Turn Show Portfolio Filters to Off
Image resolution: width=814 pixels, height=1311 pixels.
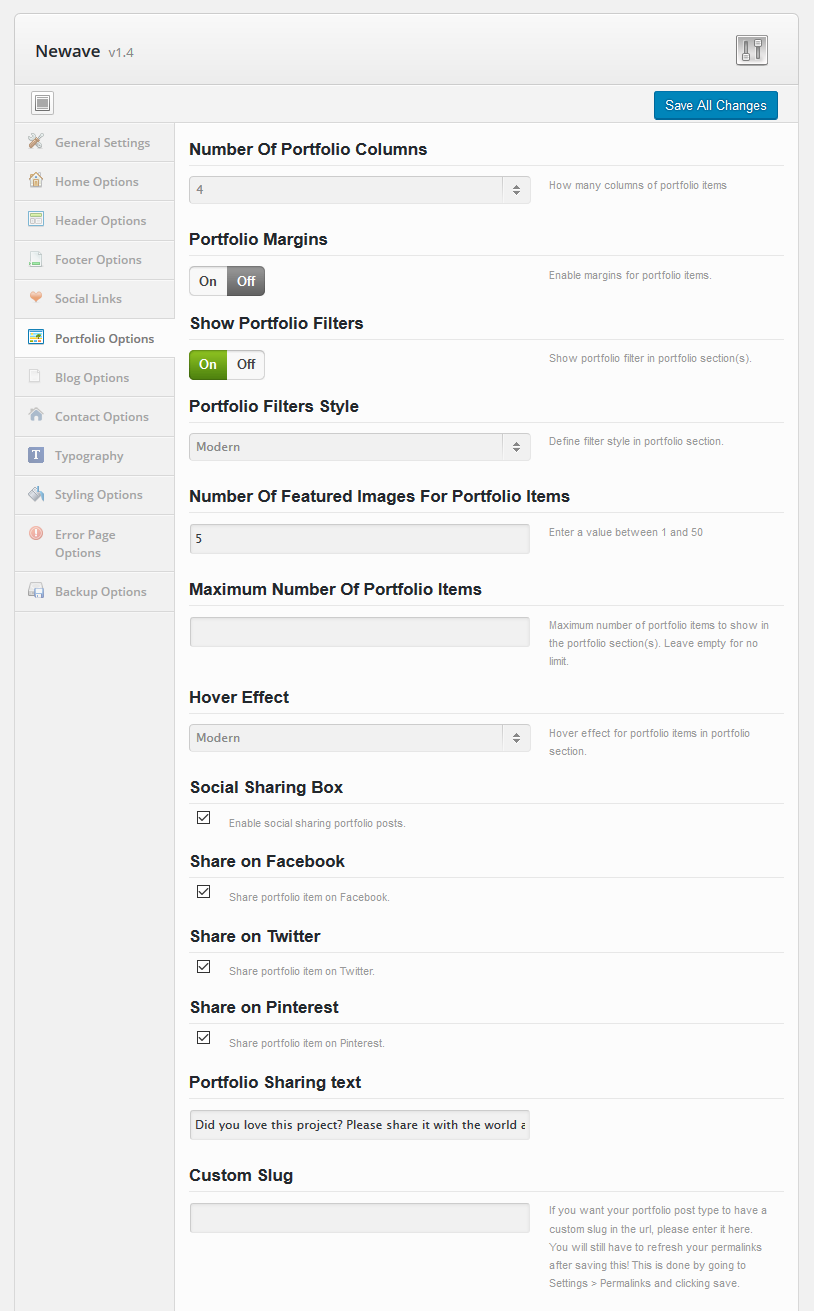[246, 364]
